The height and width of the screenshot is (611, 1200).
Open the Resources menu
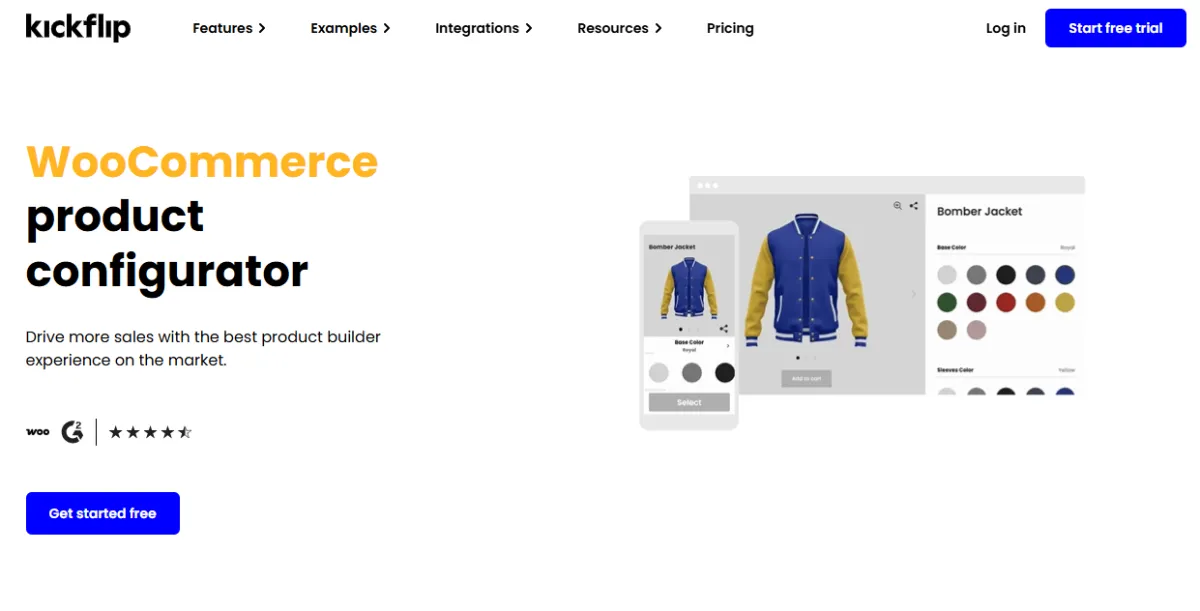619,28
